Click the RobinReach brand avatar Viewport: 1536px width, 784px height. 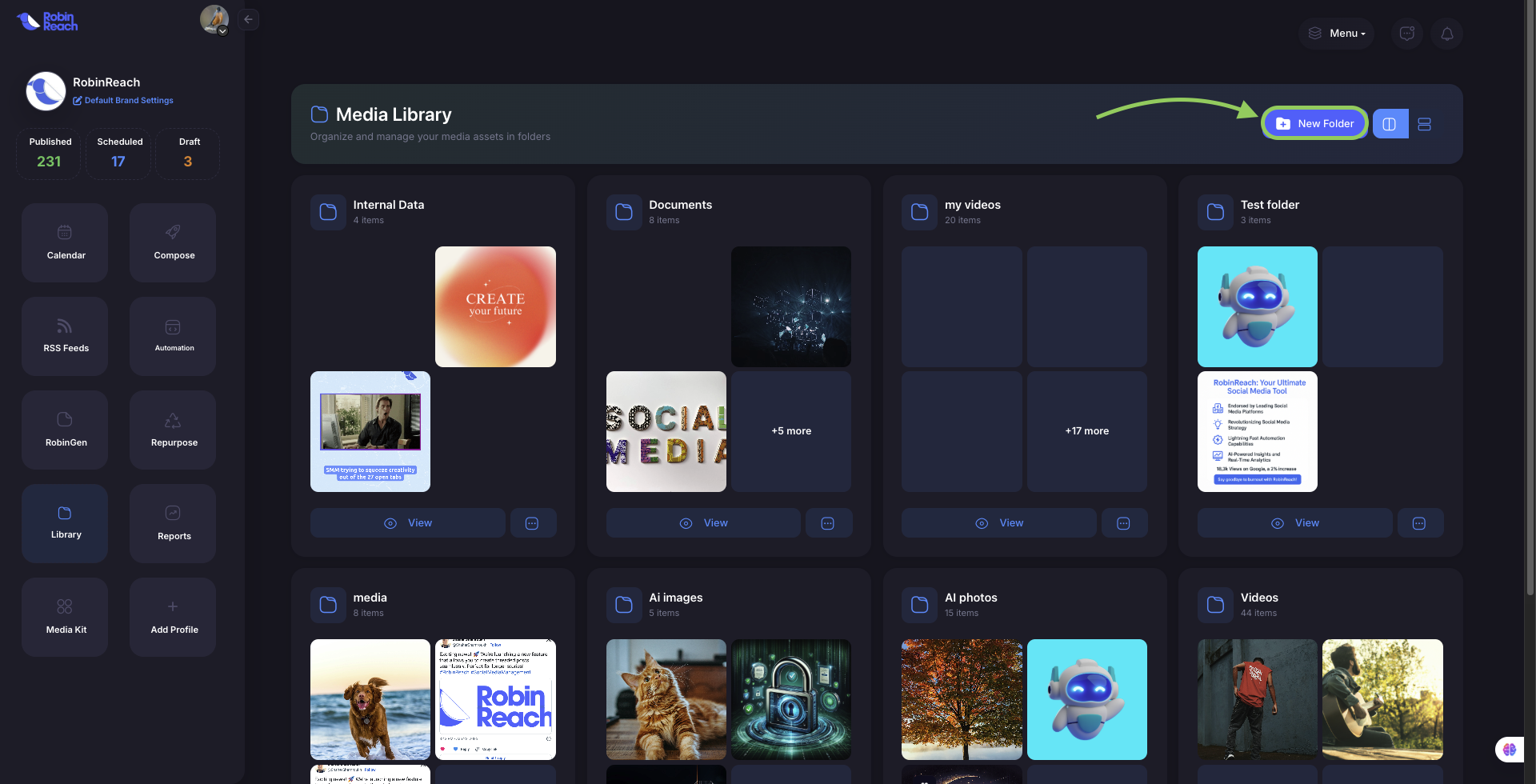[46, 91]
